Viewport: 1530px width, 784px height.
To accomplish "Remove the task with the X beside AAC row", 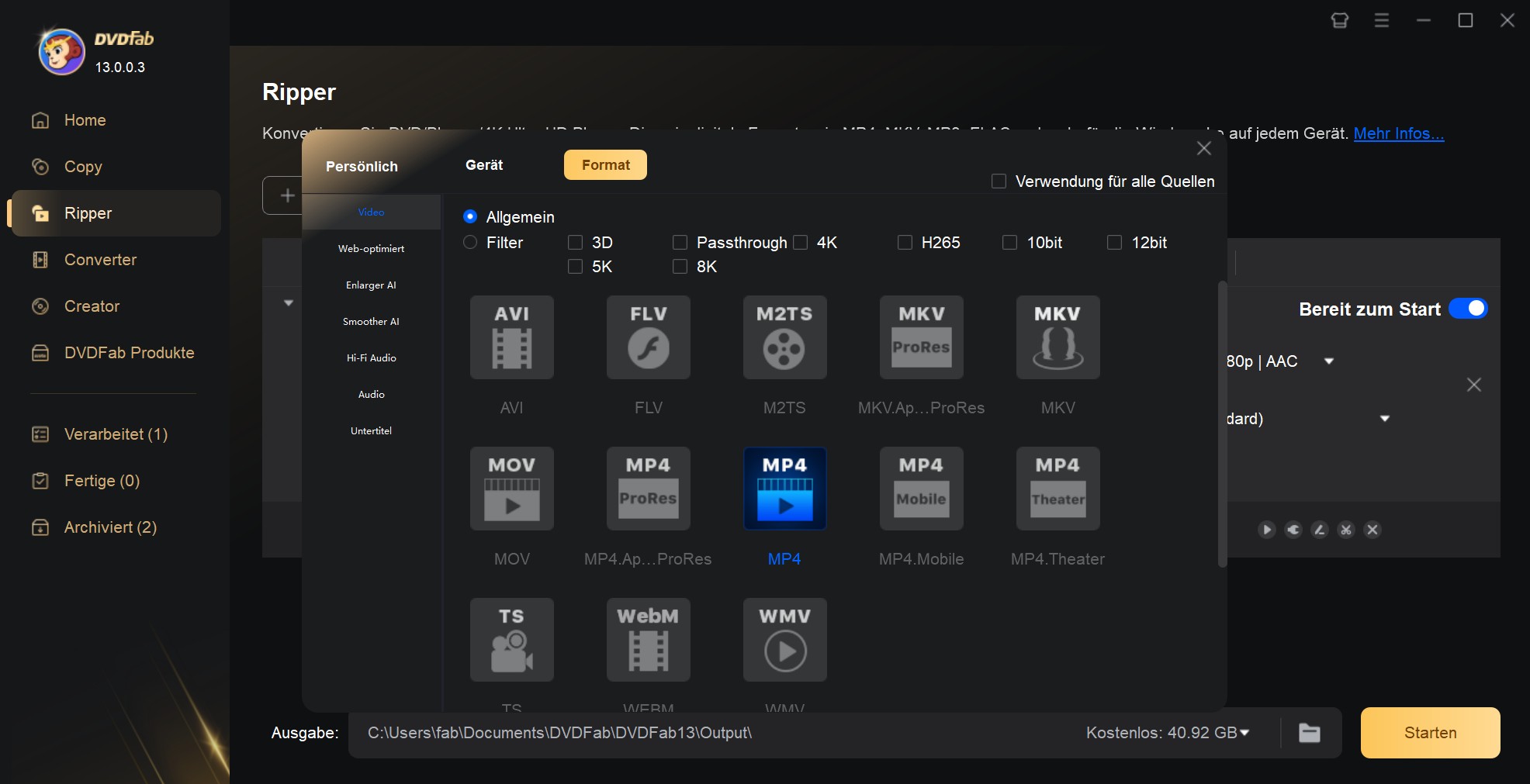I will pyautogui.click(x=1474, y=385).
